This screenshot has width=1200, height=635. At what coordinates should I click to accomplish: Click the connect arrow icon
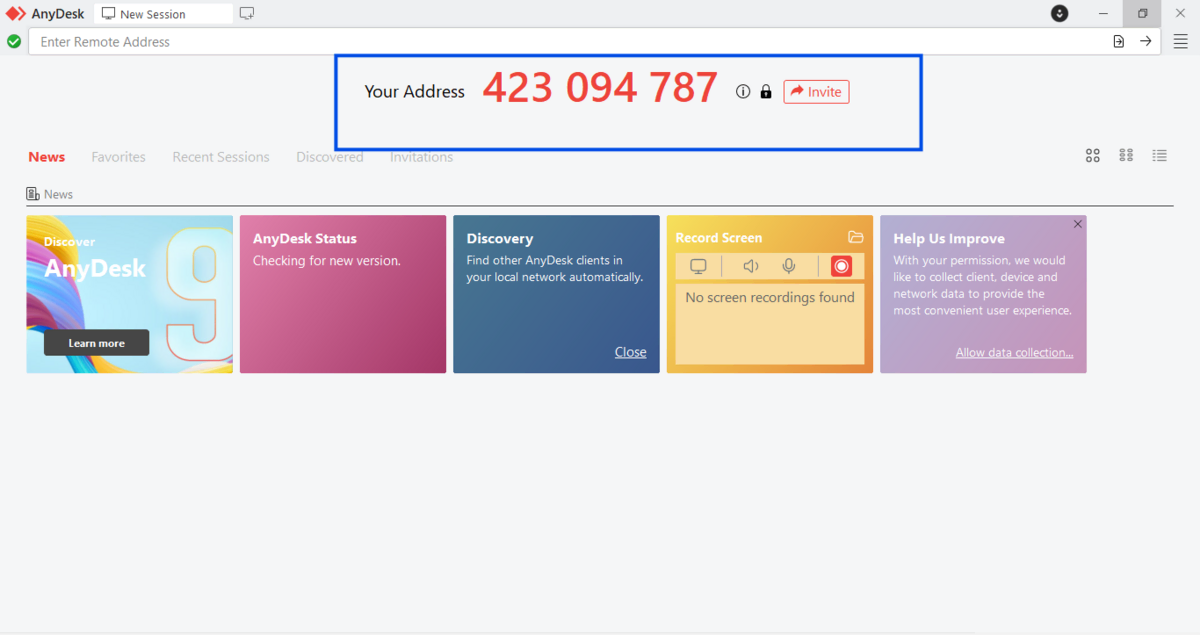pyautogui.click(x=1146, y=41)
